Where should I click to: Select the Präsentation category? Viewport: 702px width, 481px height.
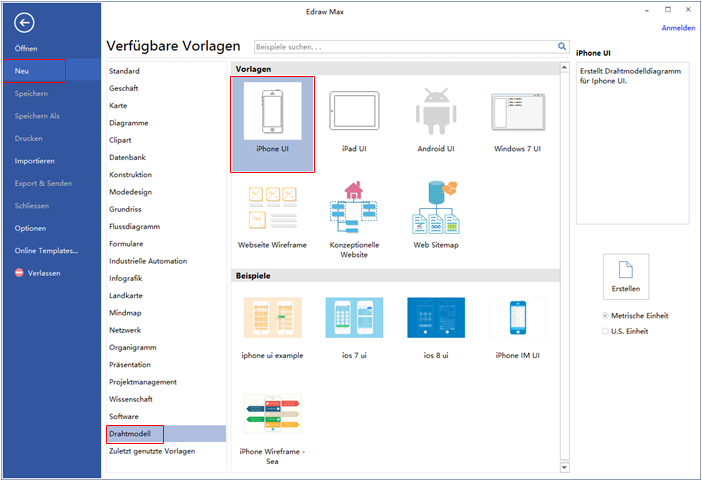pos(130,365)
